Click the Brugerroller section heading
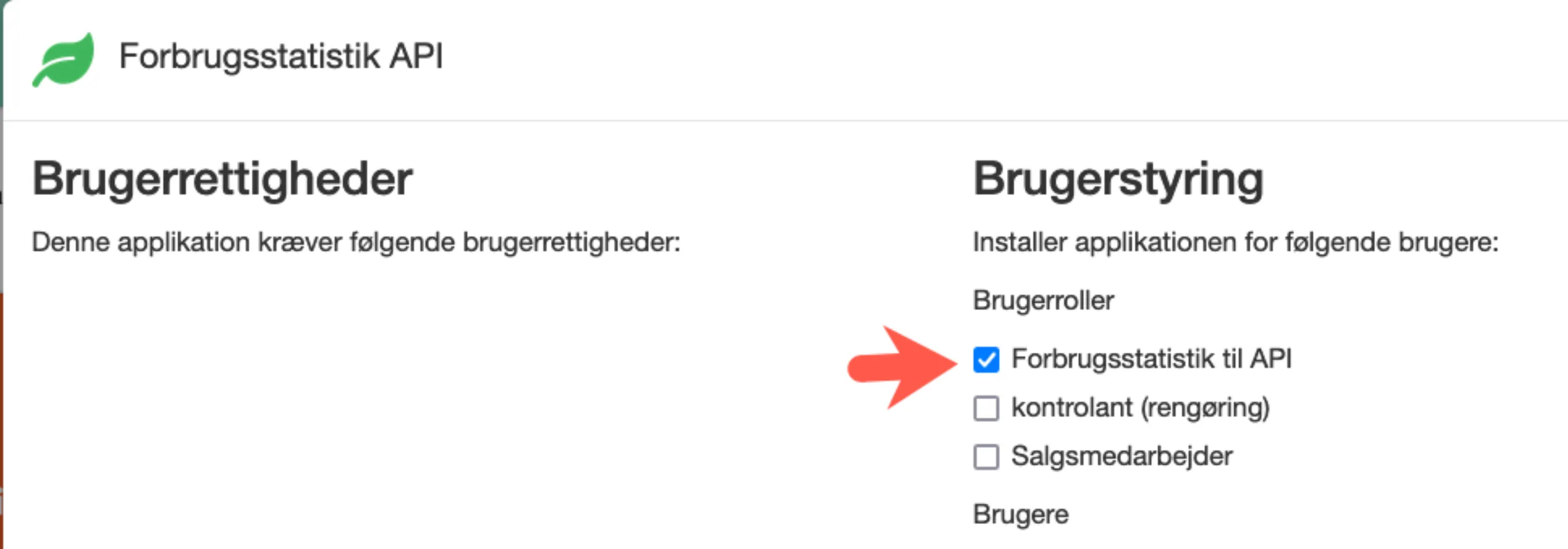Viewport: 1568px width, 549px height. (1043, 300)
